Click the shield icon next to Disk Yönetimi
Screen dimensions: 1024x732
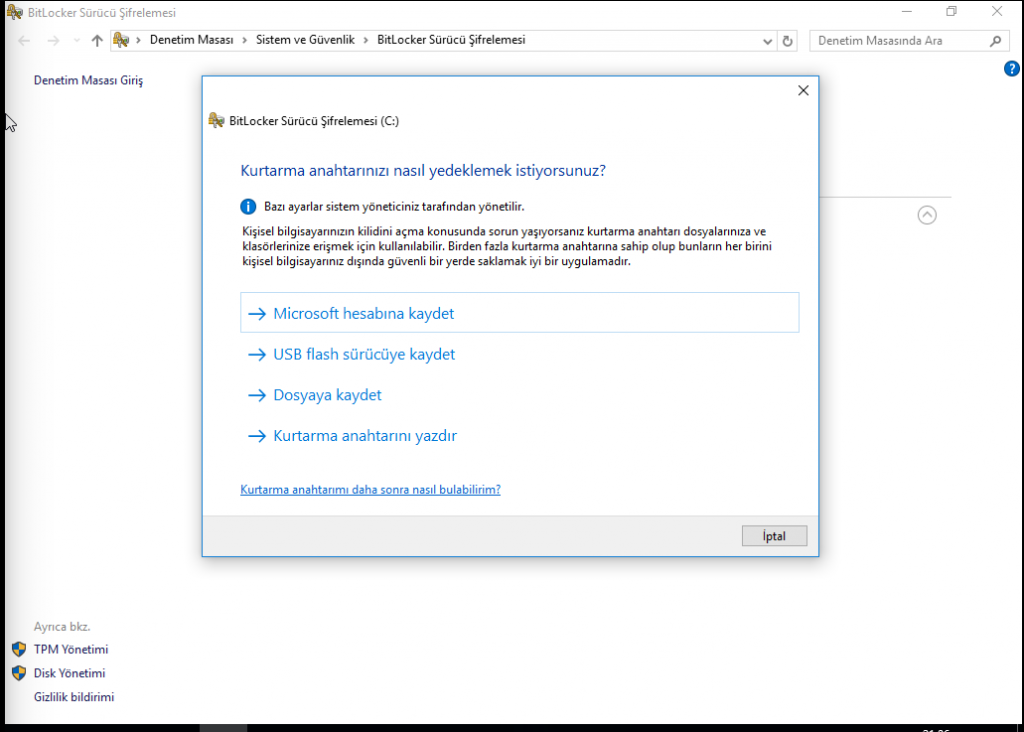[x=18, y=673]
